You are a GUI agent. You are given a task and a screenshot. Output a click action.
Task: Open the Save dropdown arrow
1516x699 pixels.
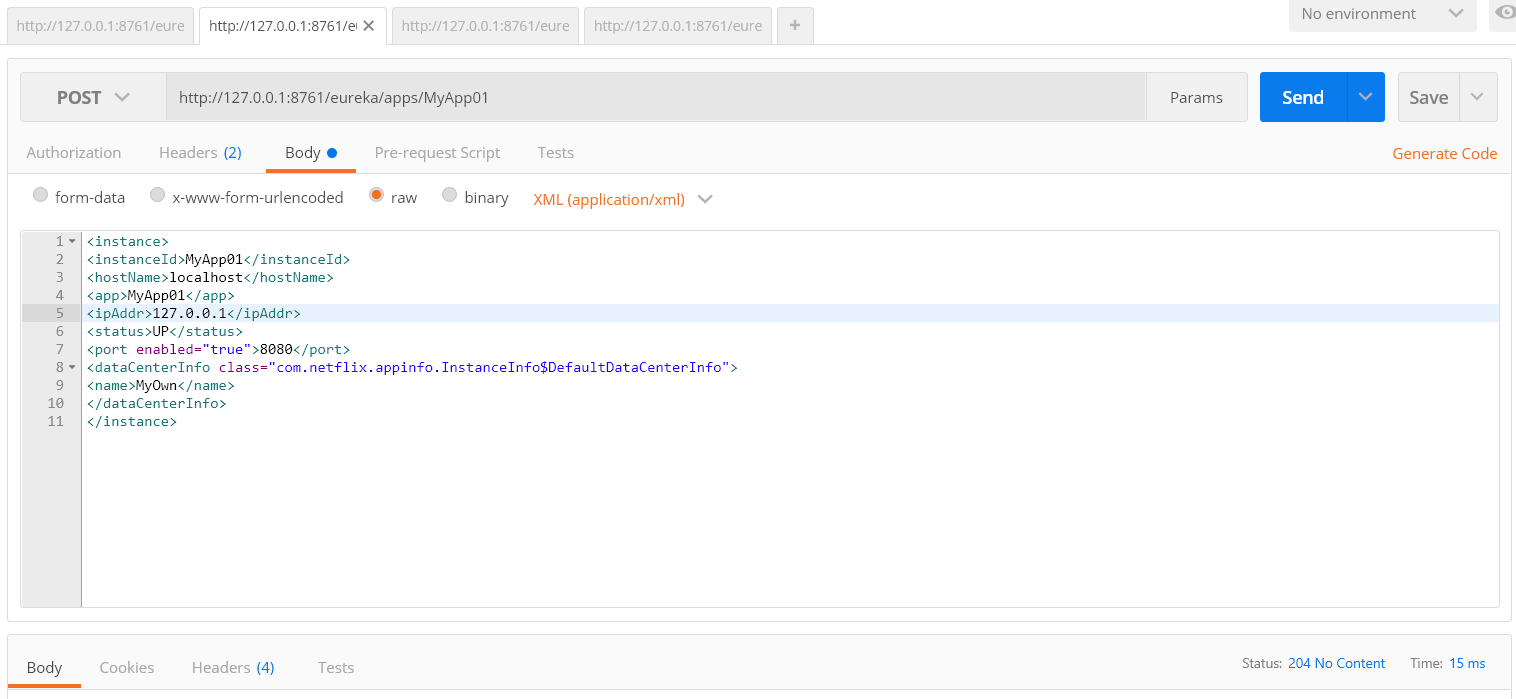[x=1478, y=97]
